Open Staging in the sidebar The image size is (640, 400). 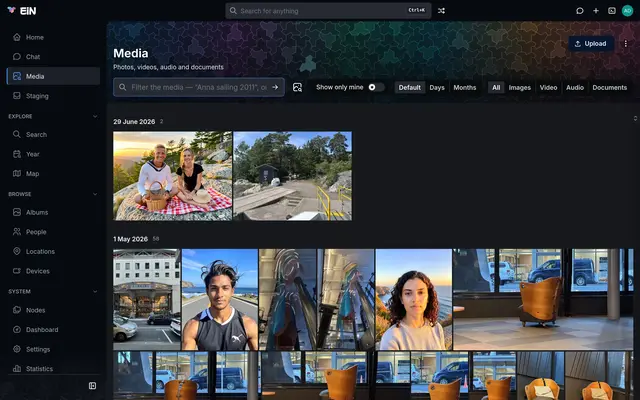53,96
